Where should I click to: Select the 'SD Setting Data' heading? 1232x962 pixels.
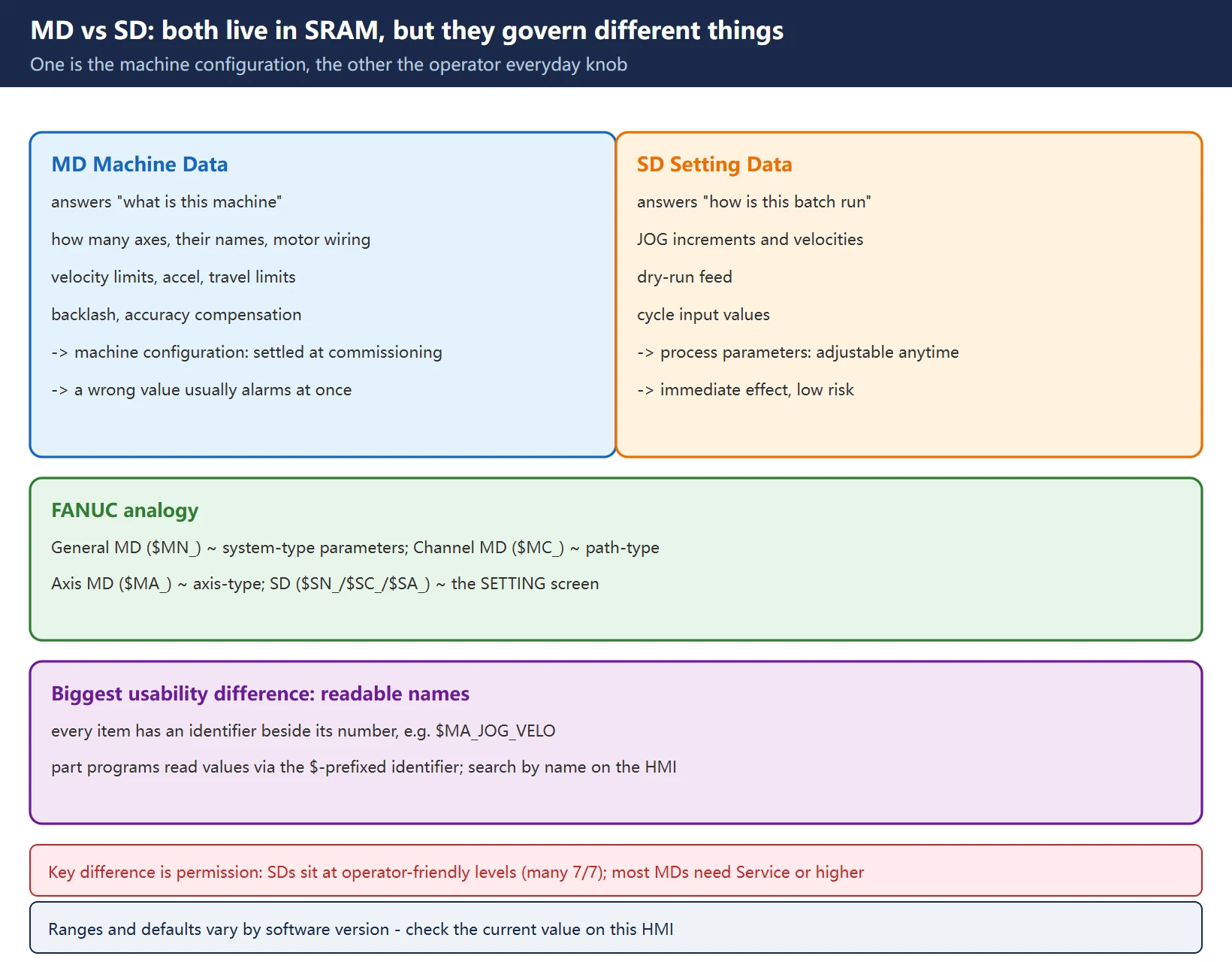714,165
